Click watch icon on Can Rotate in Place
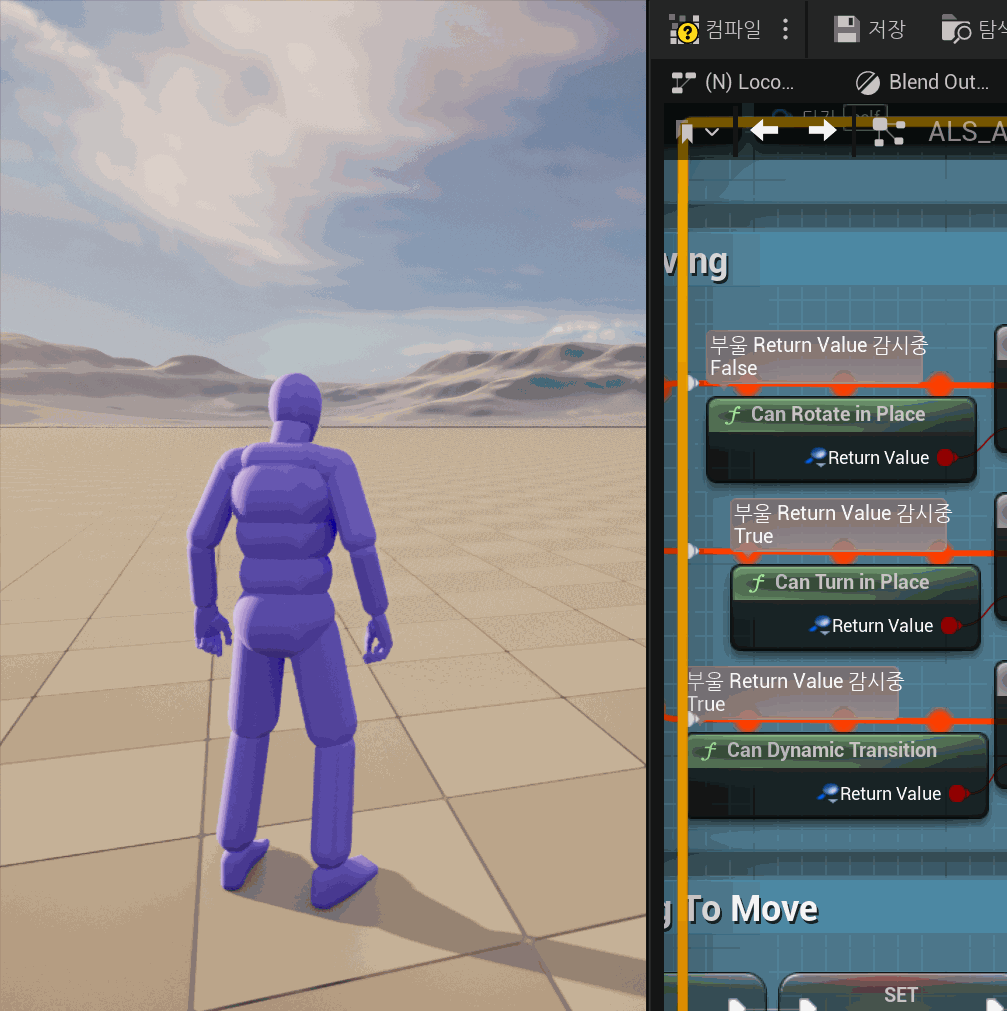Image resolution: width=1007 pixels, height=1011 pixels. tap(816, 457)
